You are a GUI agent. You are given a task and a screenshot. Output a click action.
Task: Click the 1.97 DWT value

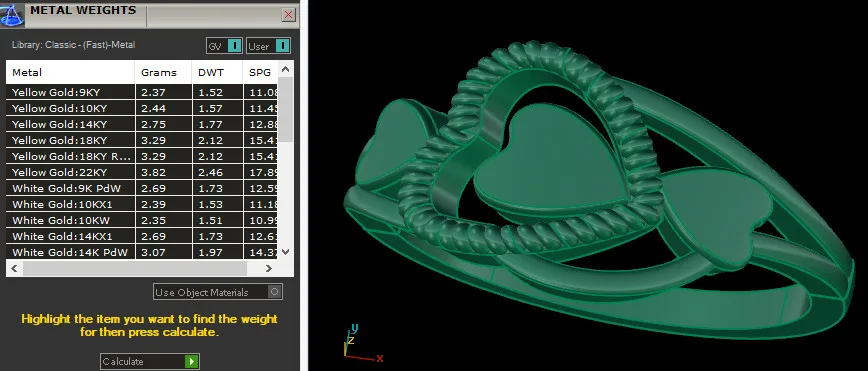pos(210,253)
